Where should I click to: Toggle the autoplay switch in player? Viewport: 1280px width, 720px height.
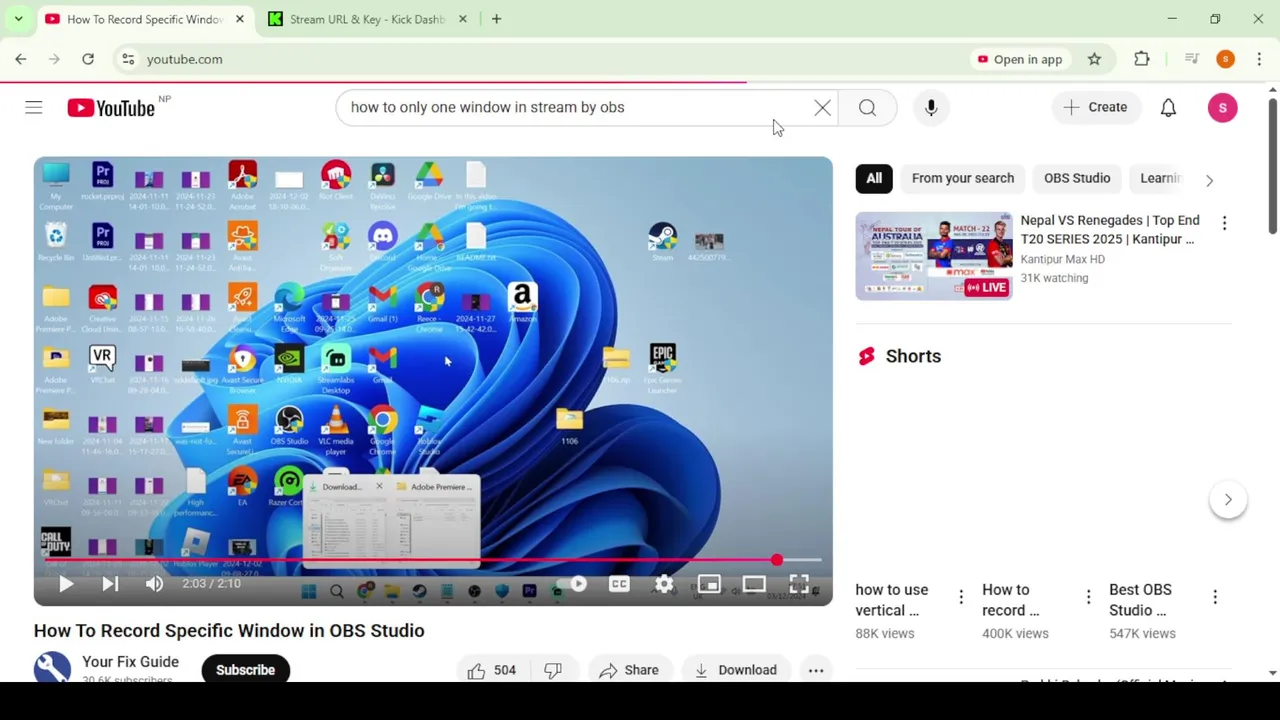point(573,584)
